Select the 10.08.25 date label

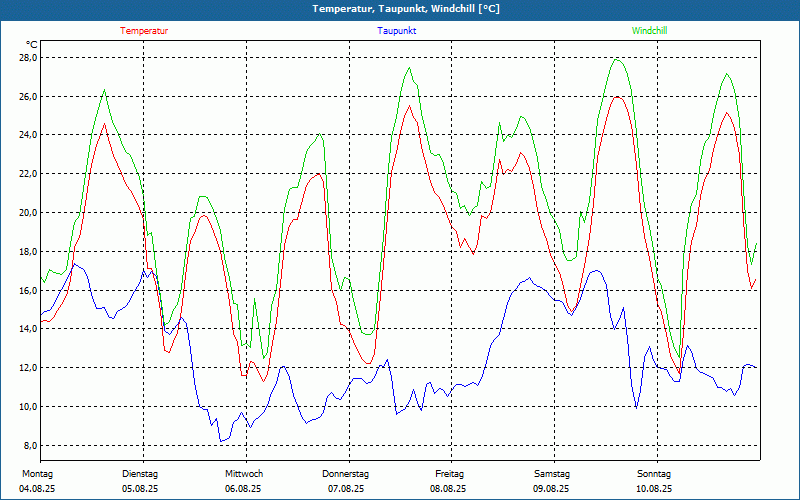coord(654,489)
